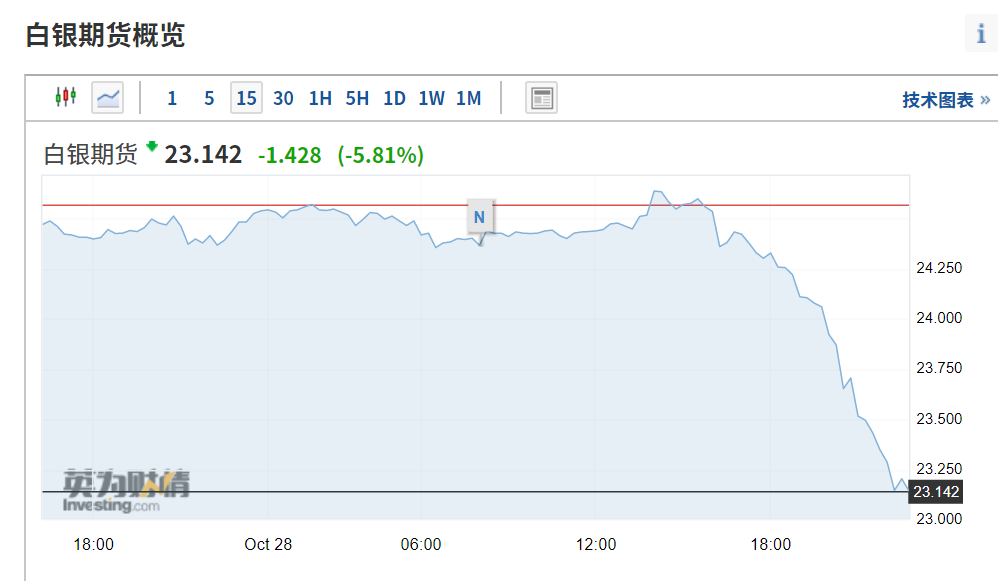Click the 23.142 current price label
Viewport: 998px width, 581px height.
935,492
